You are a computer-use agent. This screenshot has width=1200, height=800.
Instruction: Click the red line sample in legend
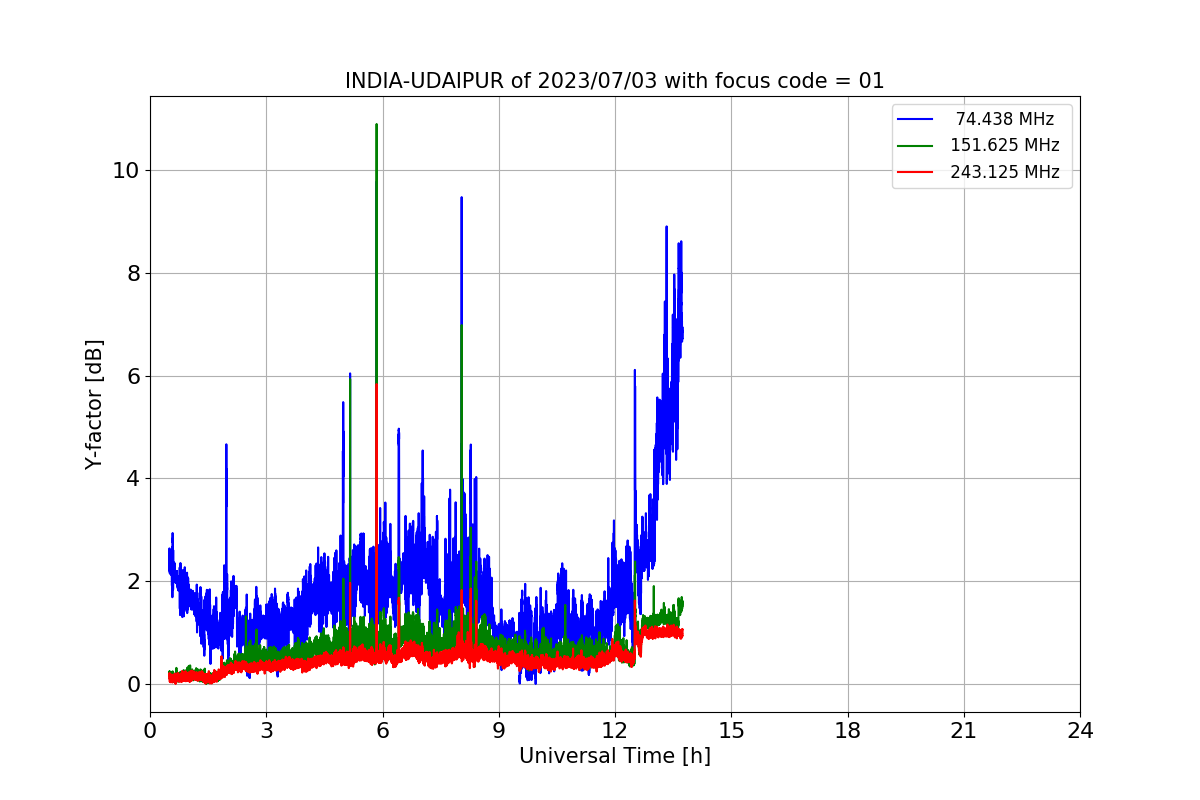[x=915, y=172]
